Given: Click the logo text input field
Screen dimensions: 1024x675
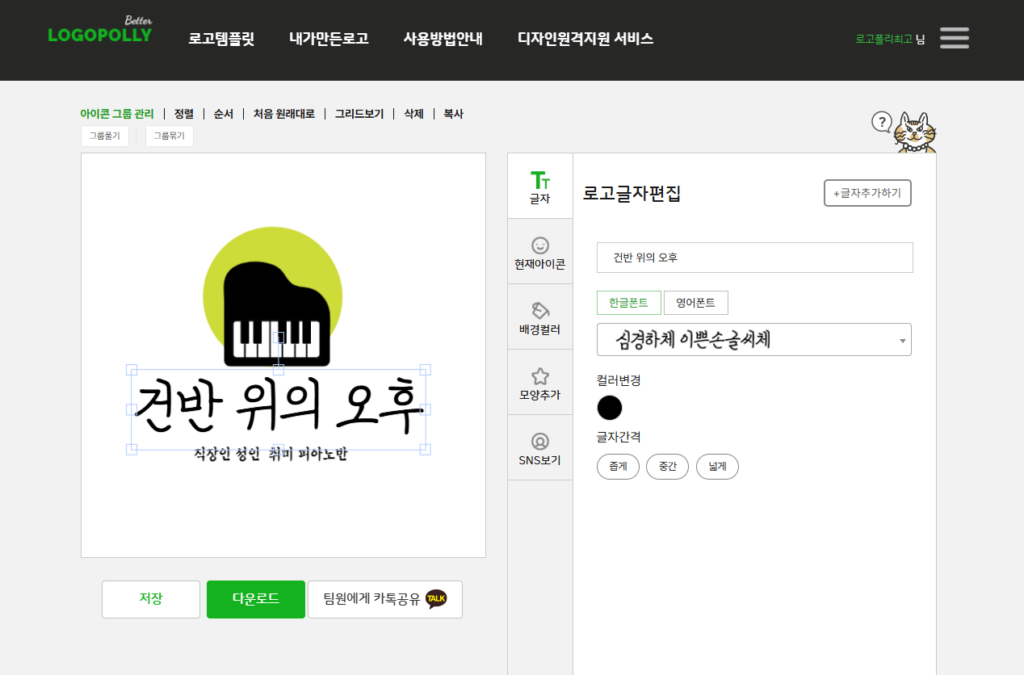Looking at the screenshot, I should click(x=755, y=258).
